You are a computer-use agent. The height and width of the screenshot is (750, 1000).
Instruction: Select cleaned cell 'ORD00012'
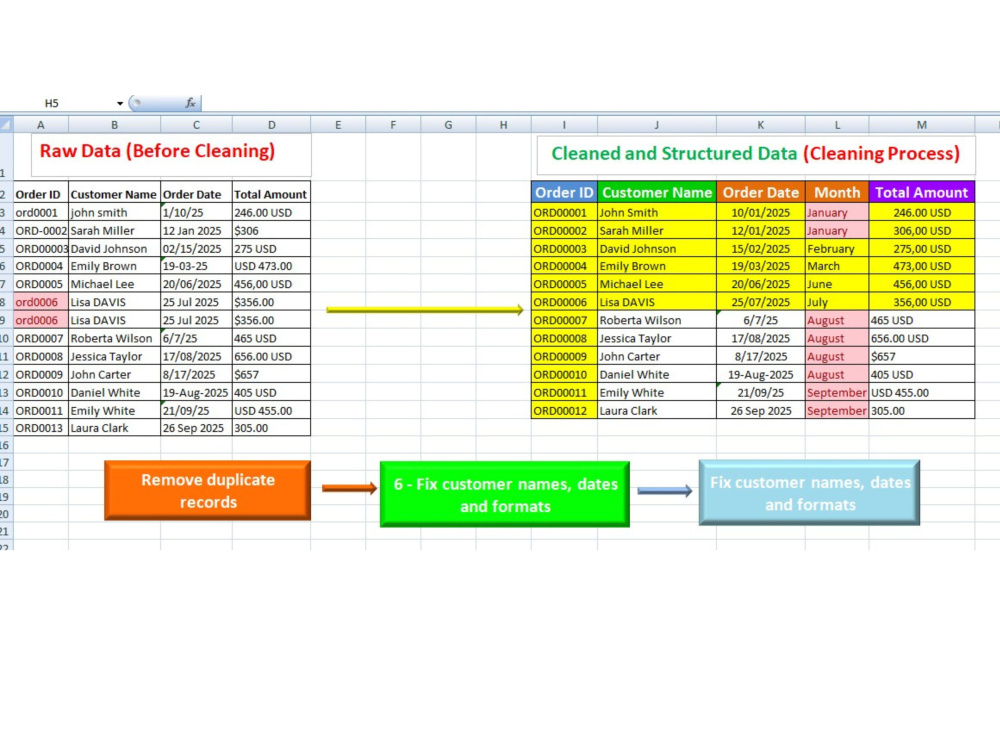[x=564, y=411]
